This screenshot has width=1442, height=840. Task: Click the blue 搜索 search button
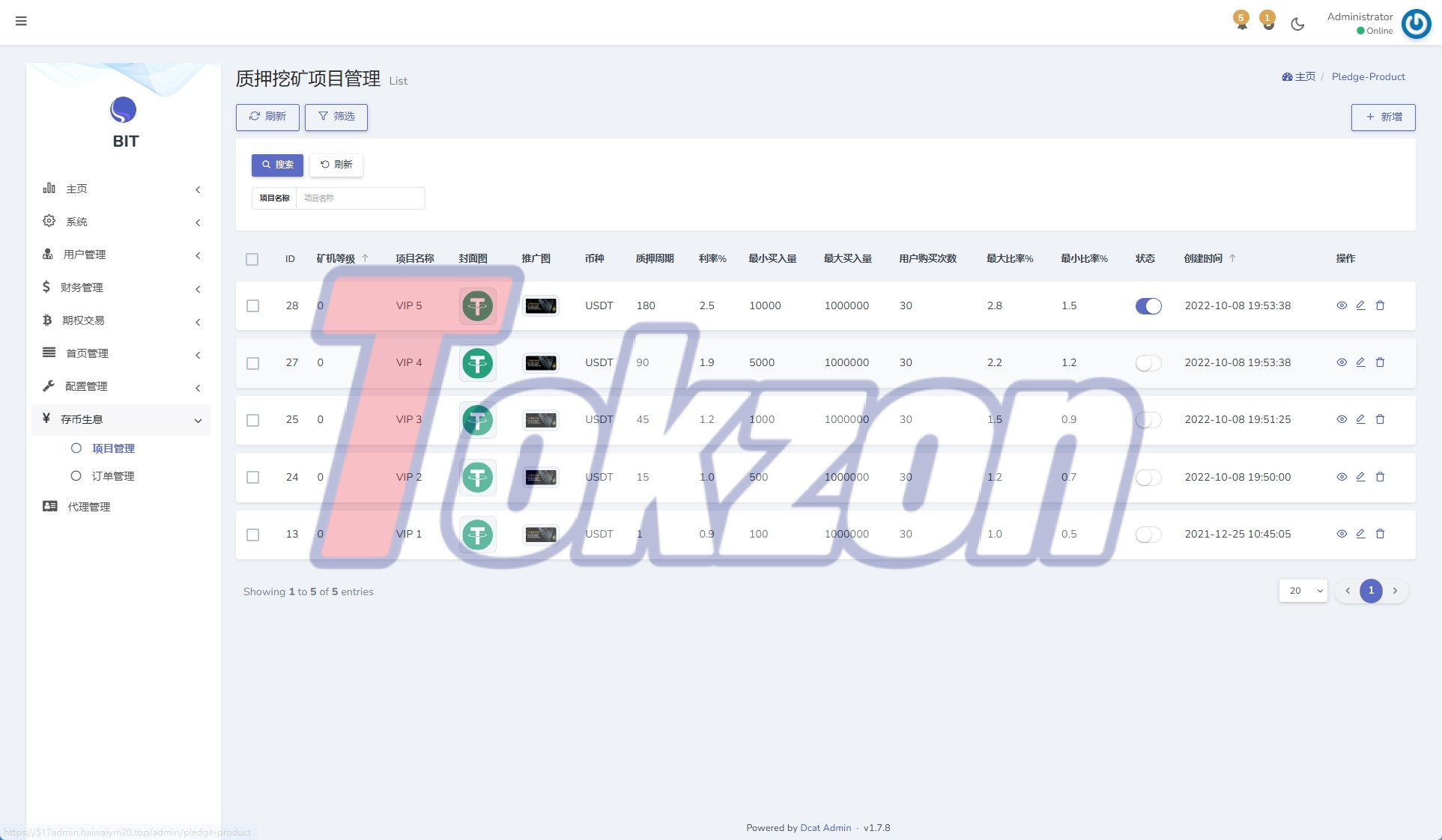click(x=277, y=165)
